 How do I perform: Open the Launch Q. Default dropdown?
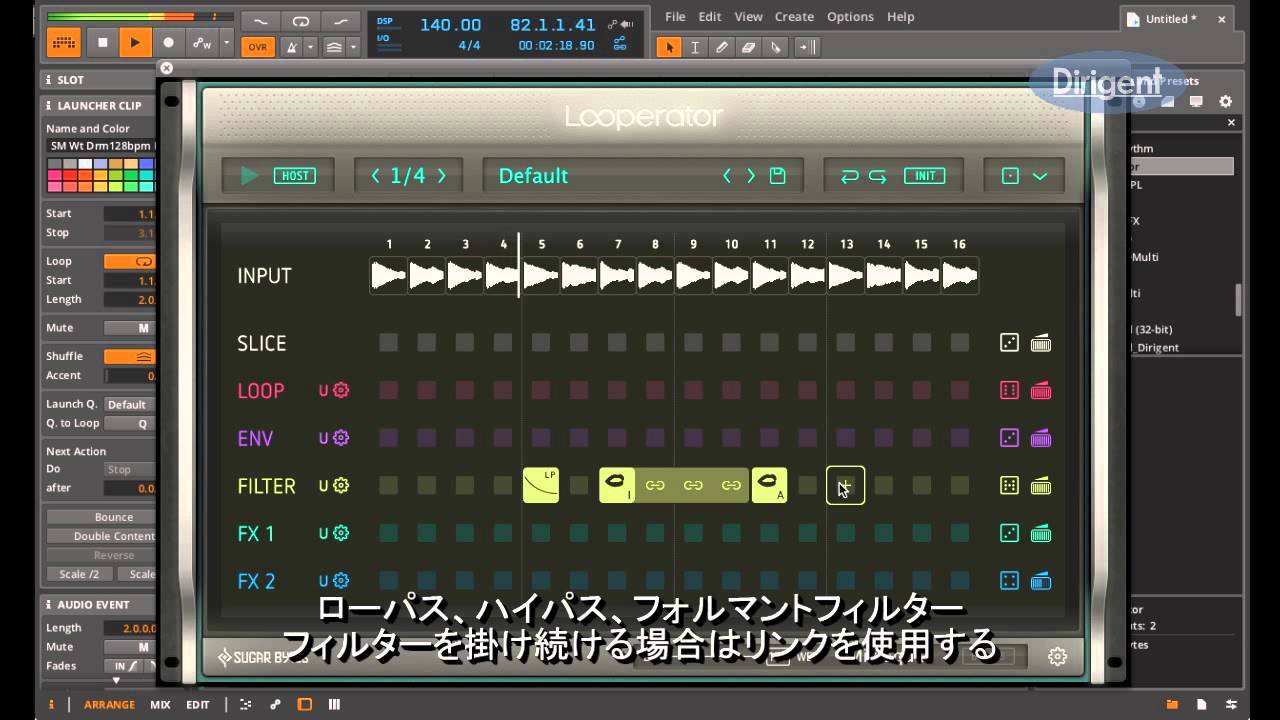pyautogui.click(x=130, y=404)
